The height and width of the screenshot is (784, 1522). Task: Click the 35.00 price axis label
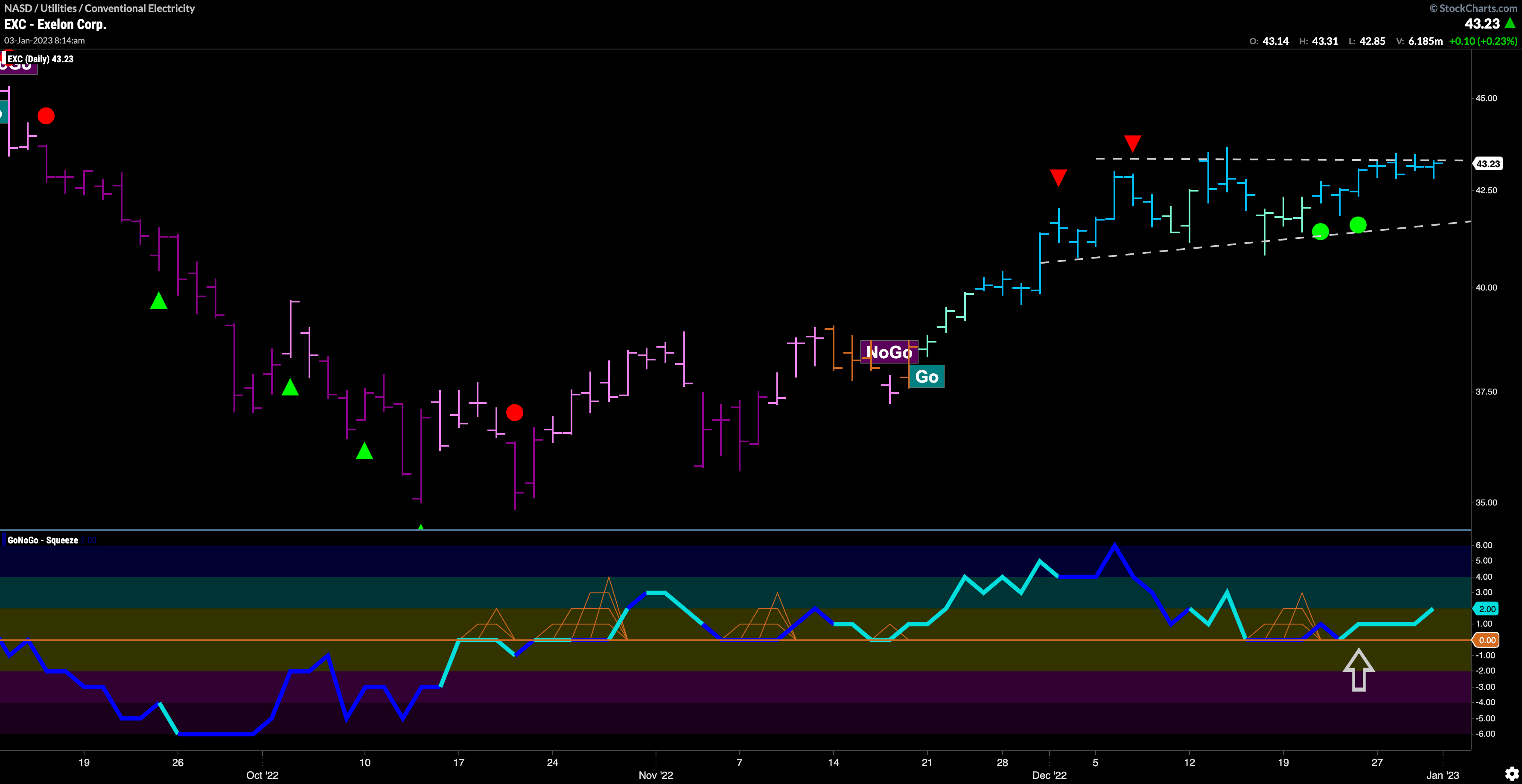pyautogui.click(x=1486, y=502)
